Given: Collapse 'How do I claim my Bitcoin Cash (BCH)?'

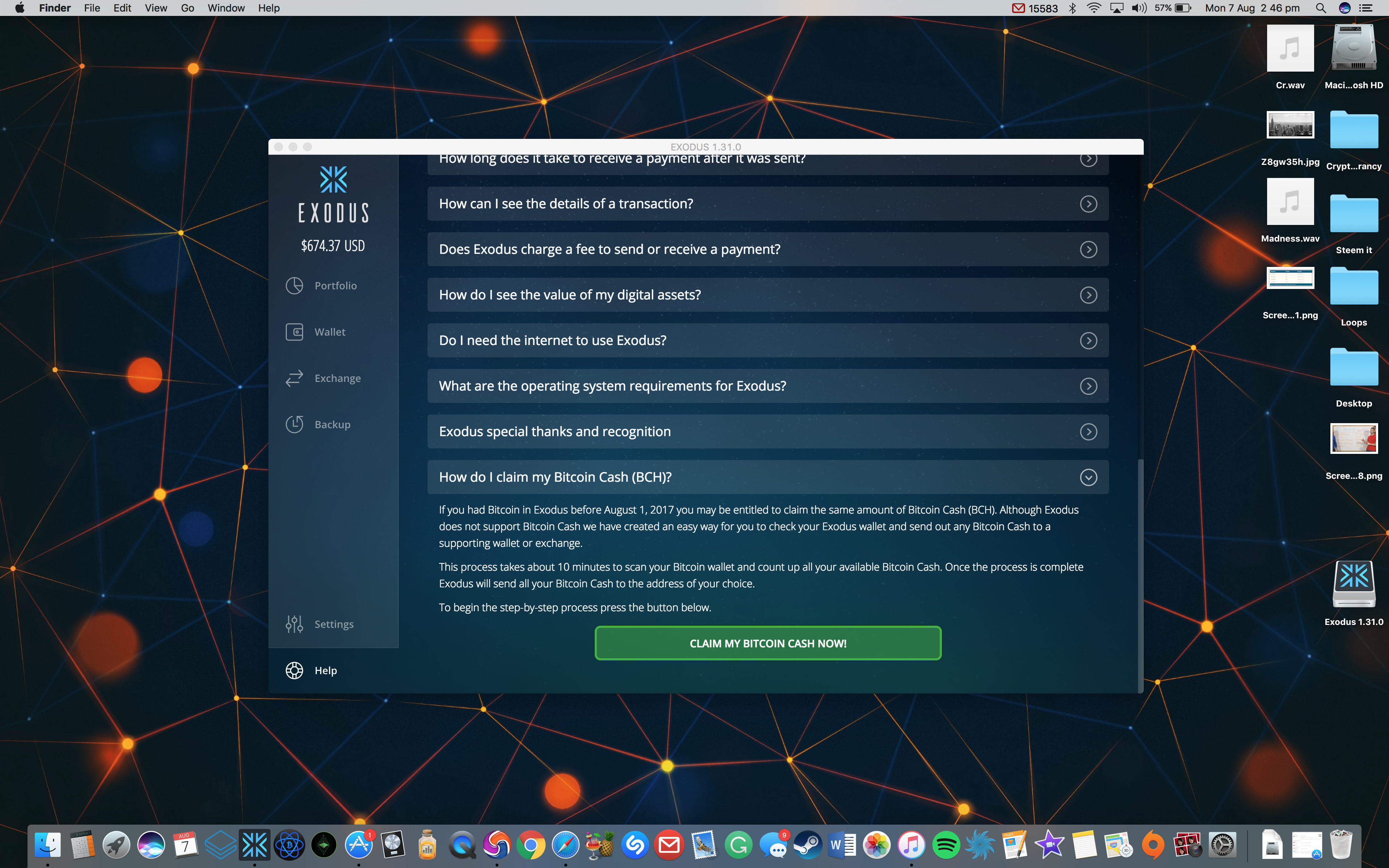Looking at the screenshot, I should pyautogui.click(x=768, y=477).
